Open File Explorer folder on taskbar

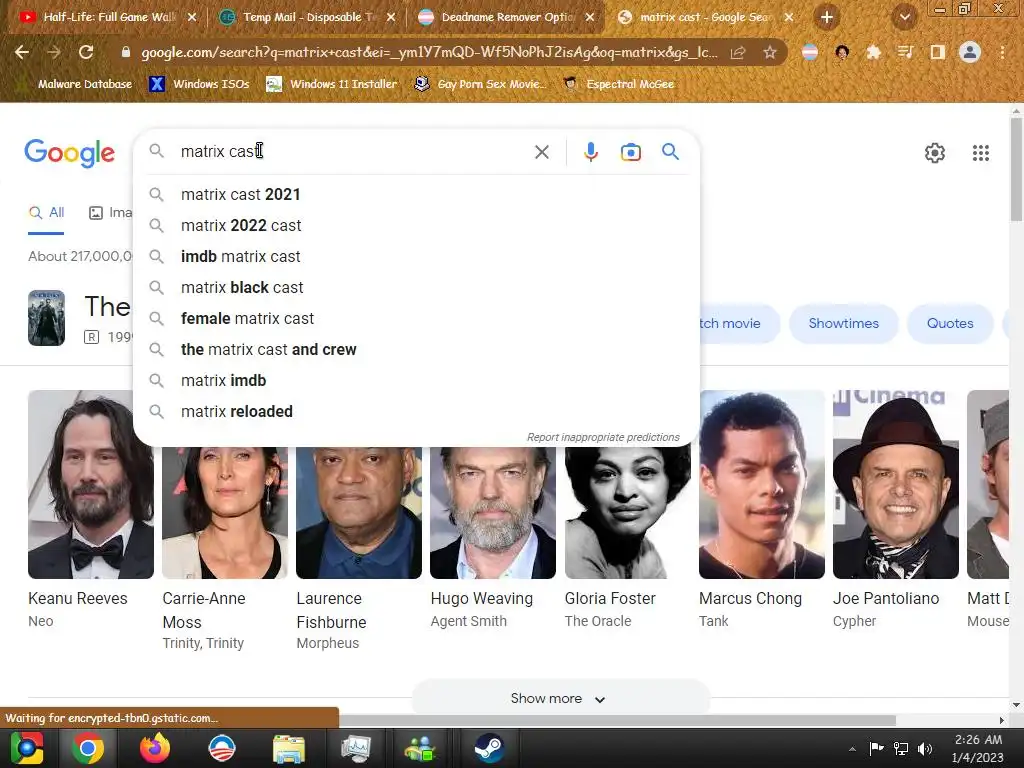point(288,748)
